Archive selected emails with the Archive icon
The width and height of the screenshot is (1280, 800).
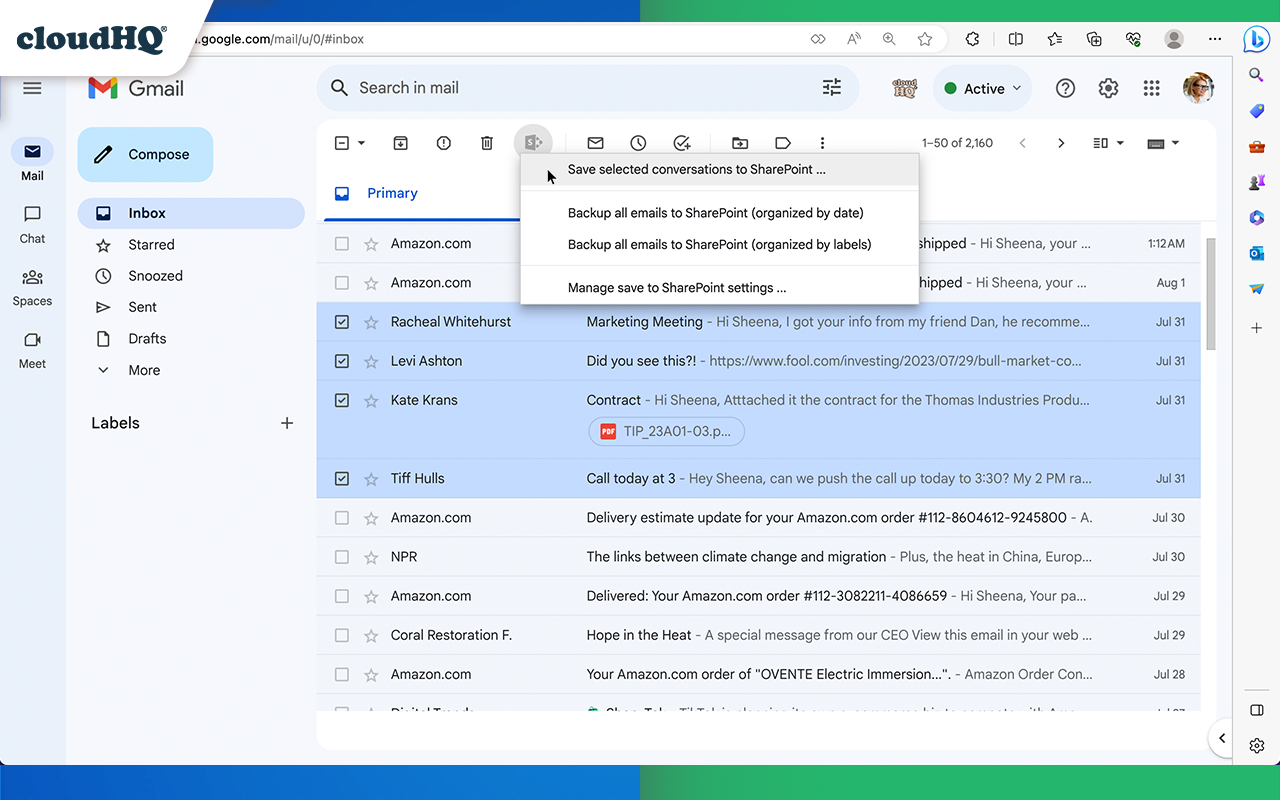[400, 143]
